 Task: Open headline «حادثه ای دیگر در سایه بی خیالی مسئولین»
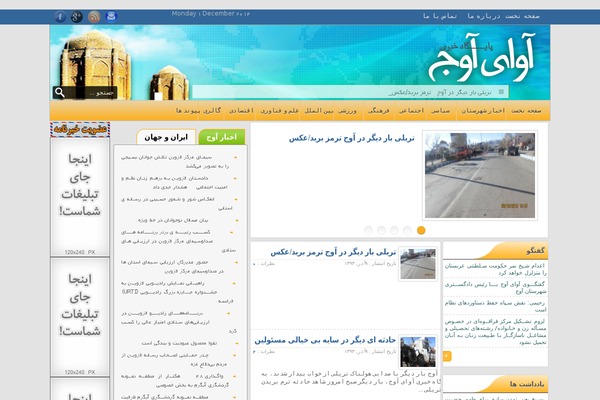click(325, 340)
